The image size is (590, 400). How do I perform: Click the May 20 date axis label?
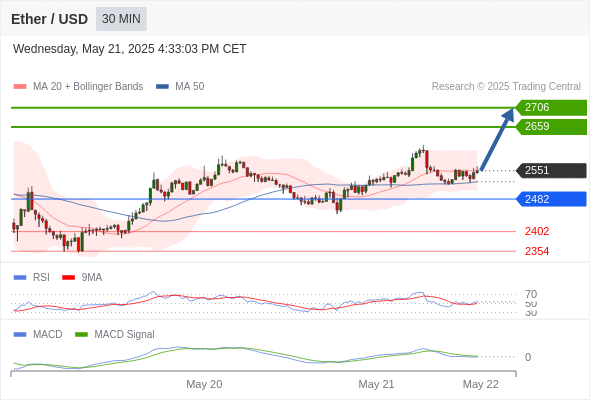[204, 384]
